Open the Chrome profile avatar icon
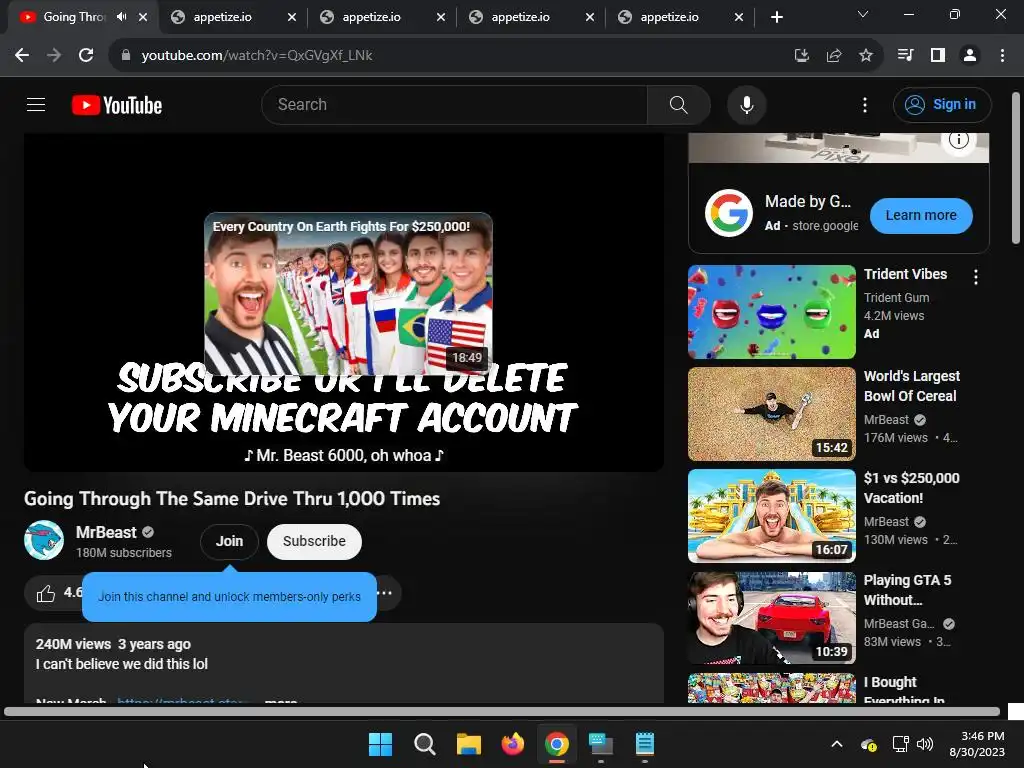The width and height of the screenshot is (1024, 768). (x=970, y=56)
